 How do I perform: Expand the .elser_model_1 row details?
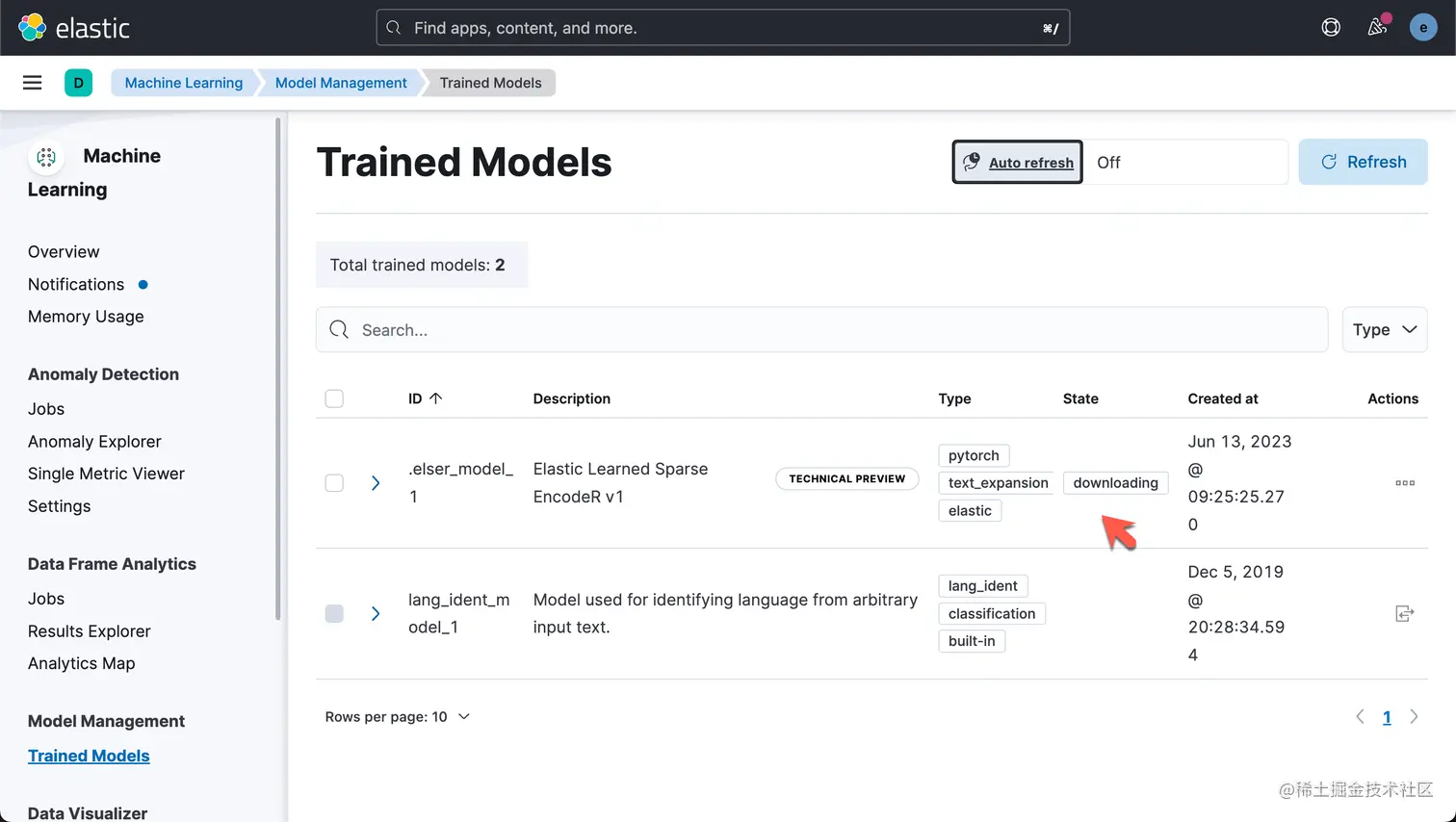click(x=376, y=483)
